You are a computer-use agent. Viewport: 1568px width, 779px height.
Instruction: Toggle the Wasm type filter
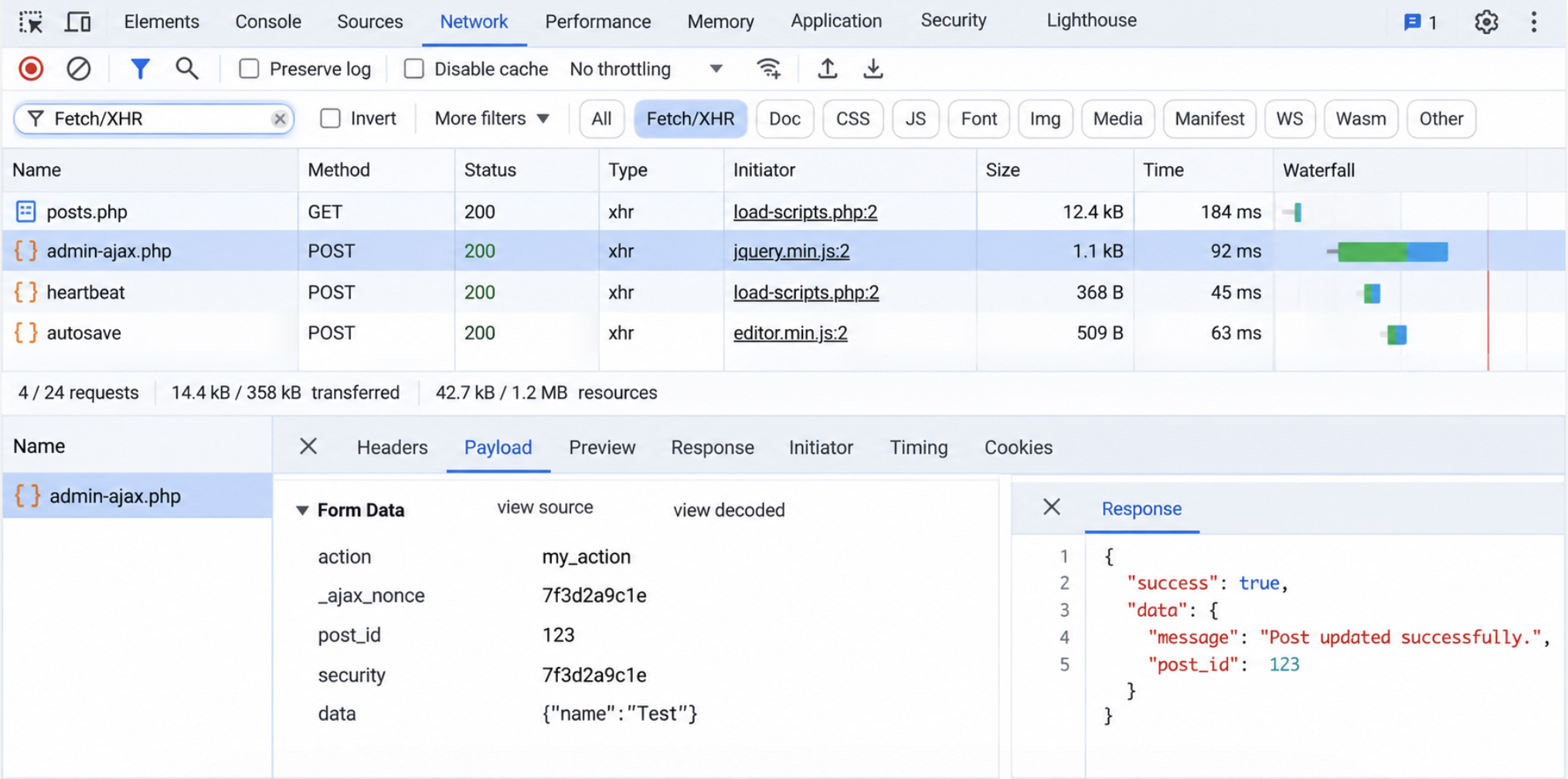coord(1360,119)
